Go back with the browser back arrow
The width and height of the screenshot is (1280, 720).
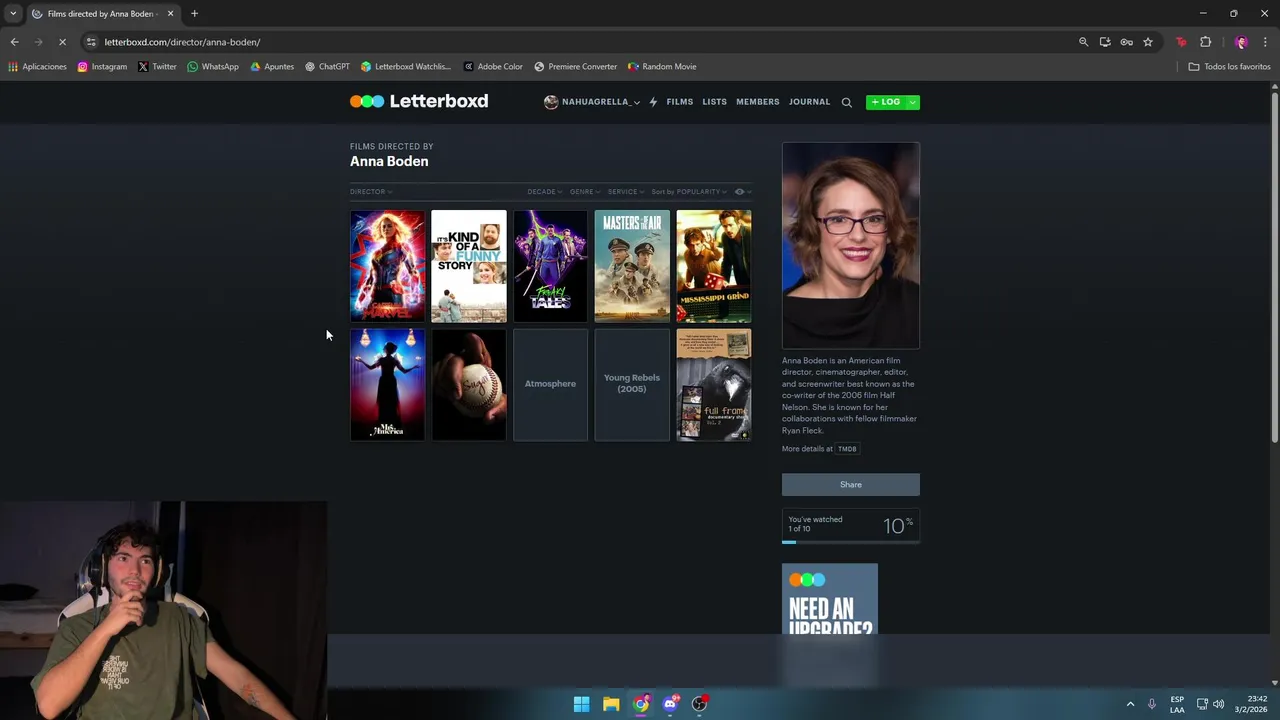pyautogui.click(x=14, y=42)
